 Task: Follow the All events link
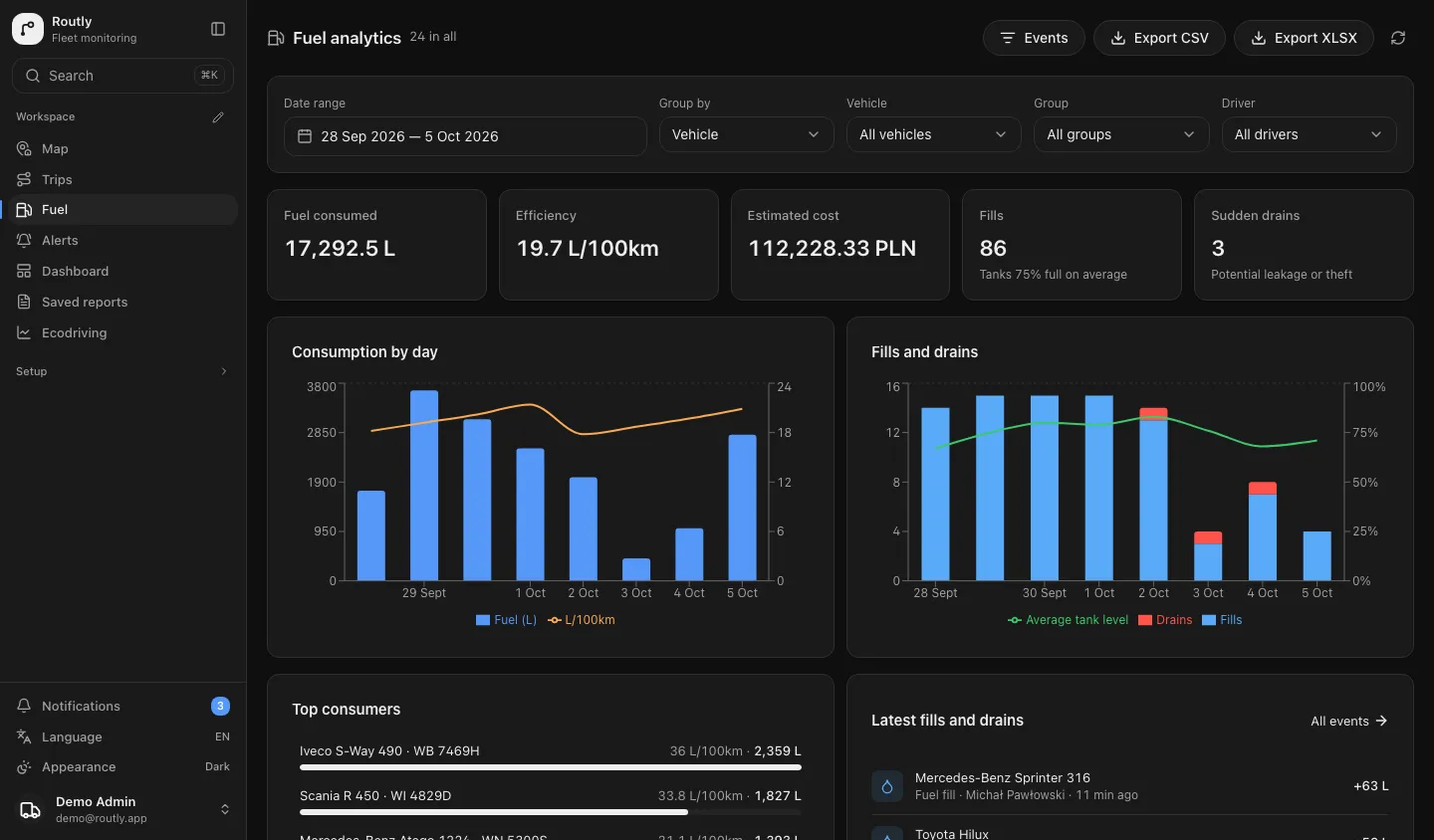click(1349, 721)
